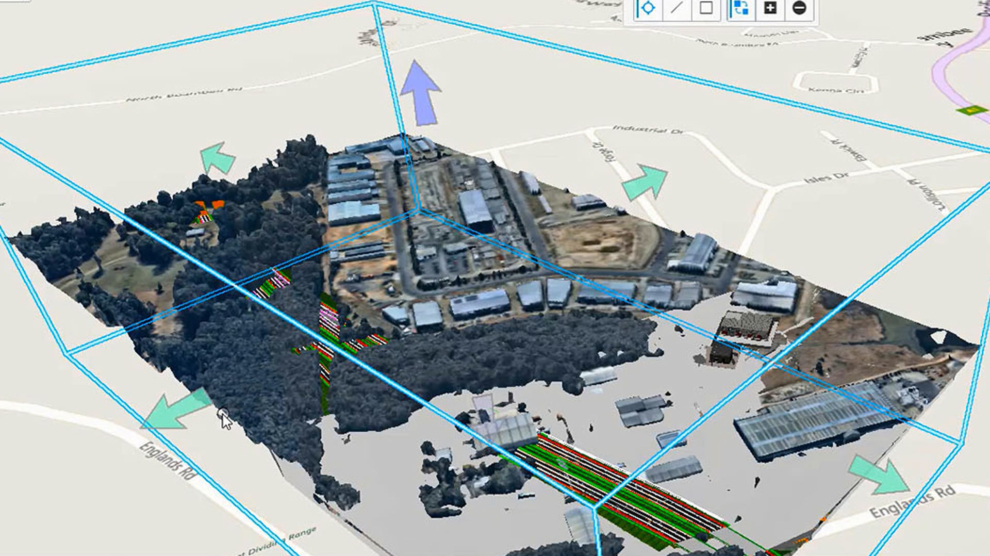
Task: Click the upper-left green arrow handle
Action: pos(217,159)
